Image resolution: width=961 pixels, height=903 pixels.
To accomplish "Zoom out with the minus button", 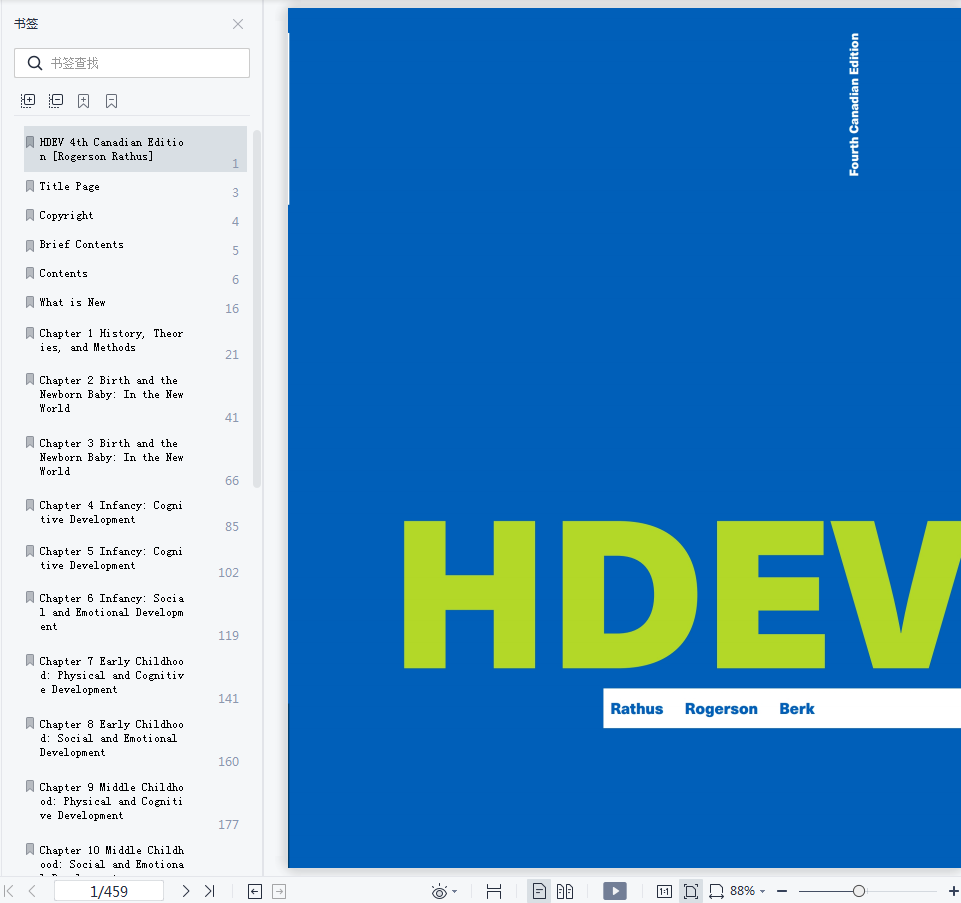I will pos(781,891).
